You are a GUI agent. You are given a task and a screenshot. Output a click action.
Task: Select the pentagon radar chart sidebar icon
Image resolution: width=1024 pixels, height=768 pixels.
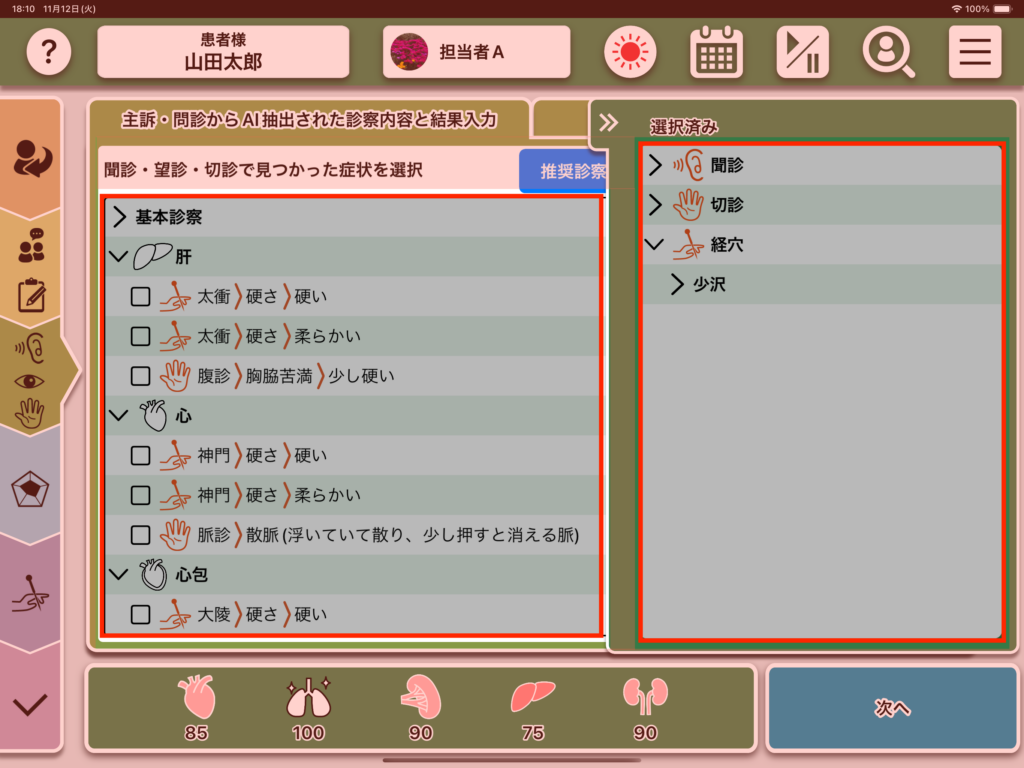[30, 490]
